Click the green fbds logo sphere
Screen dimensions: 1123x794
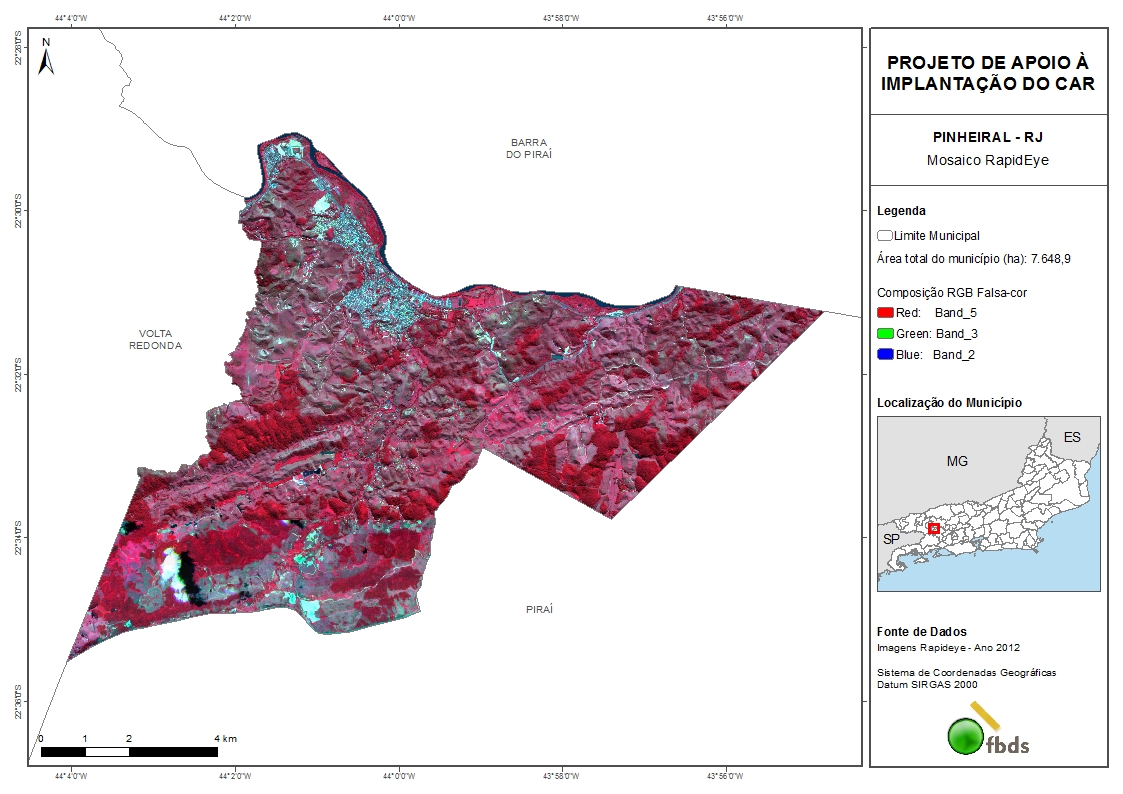click(x=966, y=736)
